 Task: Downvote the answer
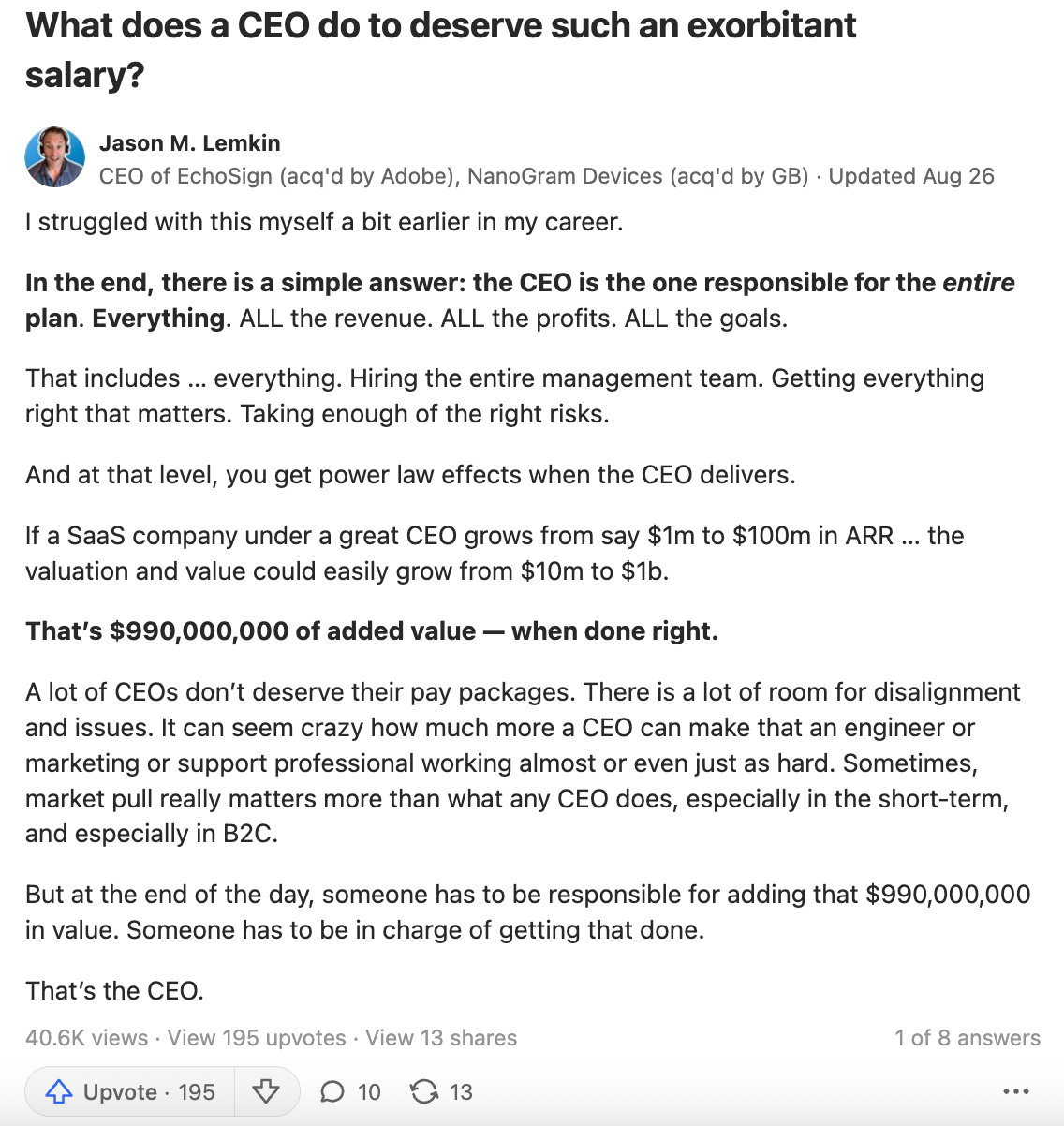tap(267, 1091)
